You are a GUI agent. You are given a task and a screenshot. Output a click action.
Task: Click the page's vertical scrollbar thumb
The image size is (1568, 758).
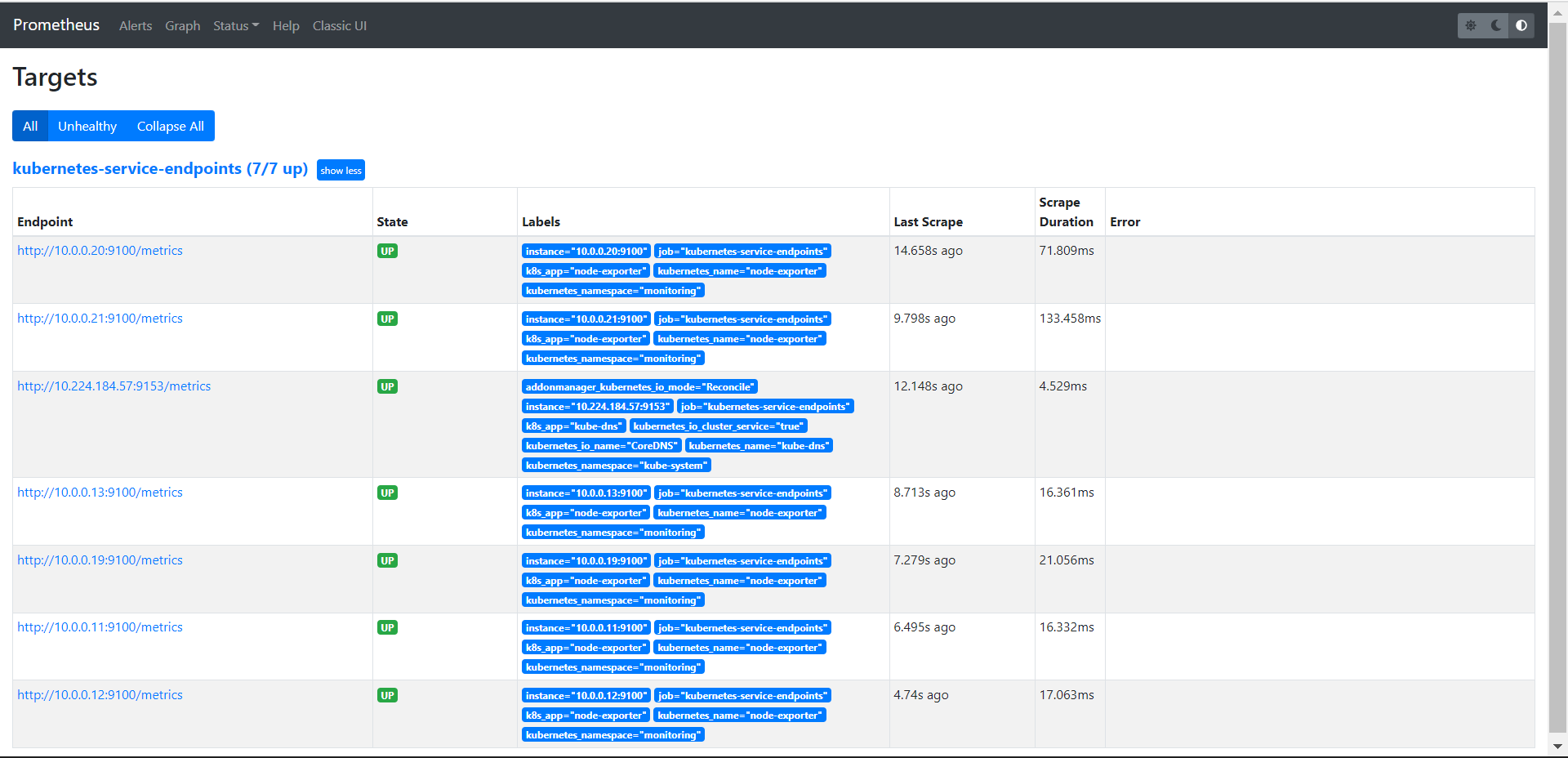tap(1558, 376)
